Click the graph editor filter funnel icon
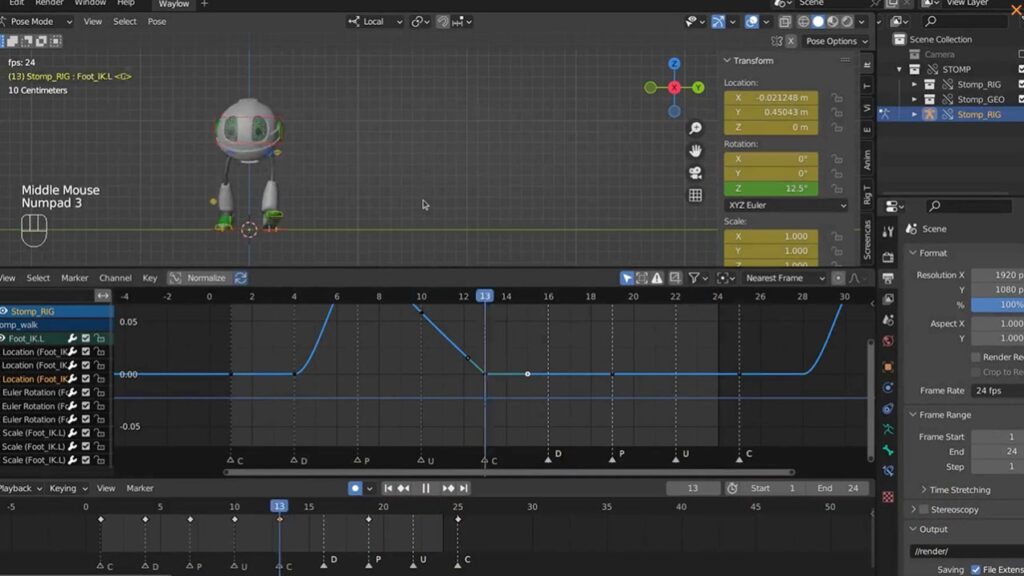The width and height of the screenshot is (1024, 576). [x=694, y=278]
